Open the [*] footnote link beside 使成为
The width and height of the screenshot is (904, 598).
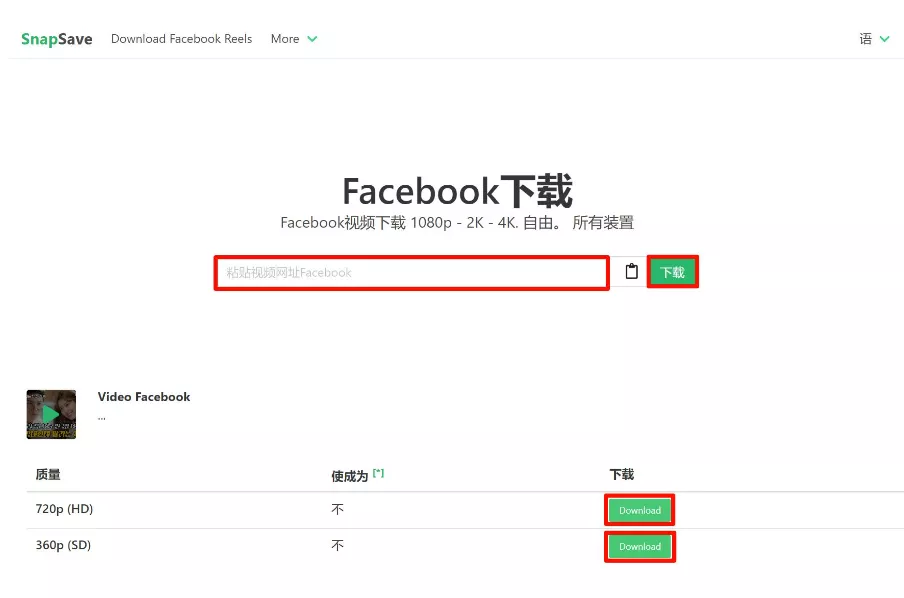pyautogui.click(x=378, y=473)
